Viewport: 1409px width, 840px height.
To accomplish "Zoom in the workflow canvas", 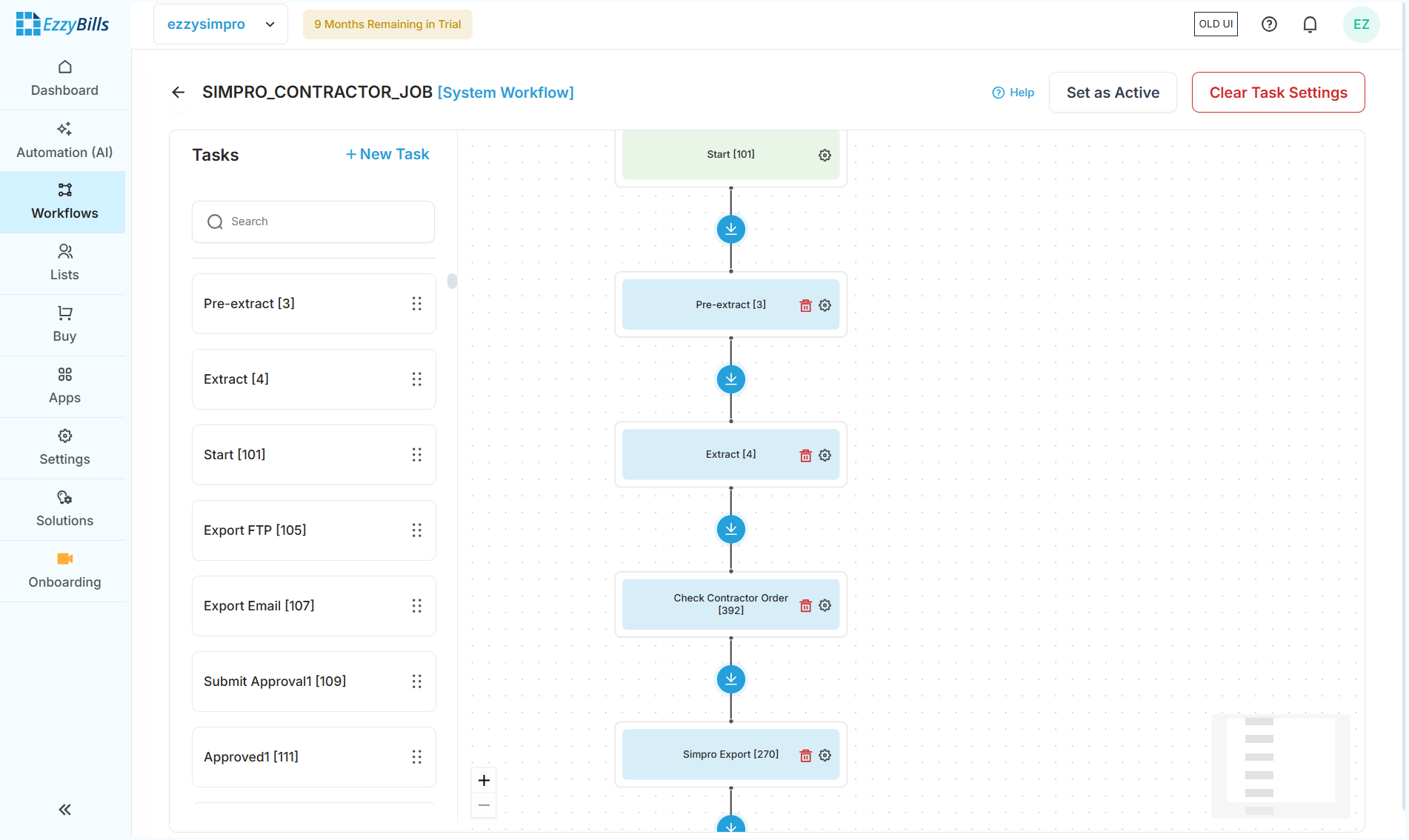I will pyautogui.click(x=484, y=780).
